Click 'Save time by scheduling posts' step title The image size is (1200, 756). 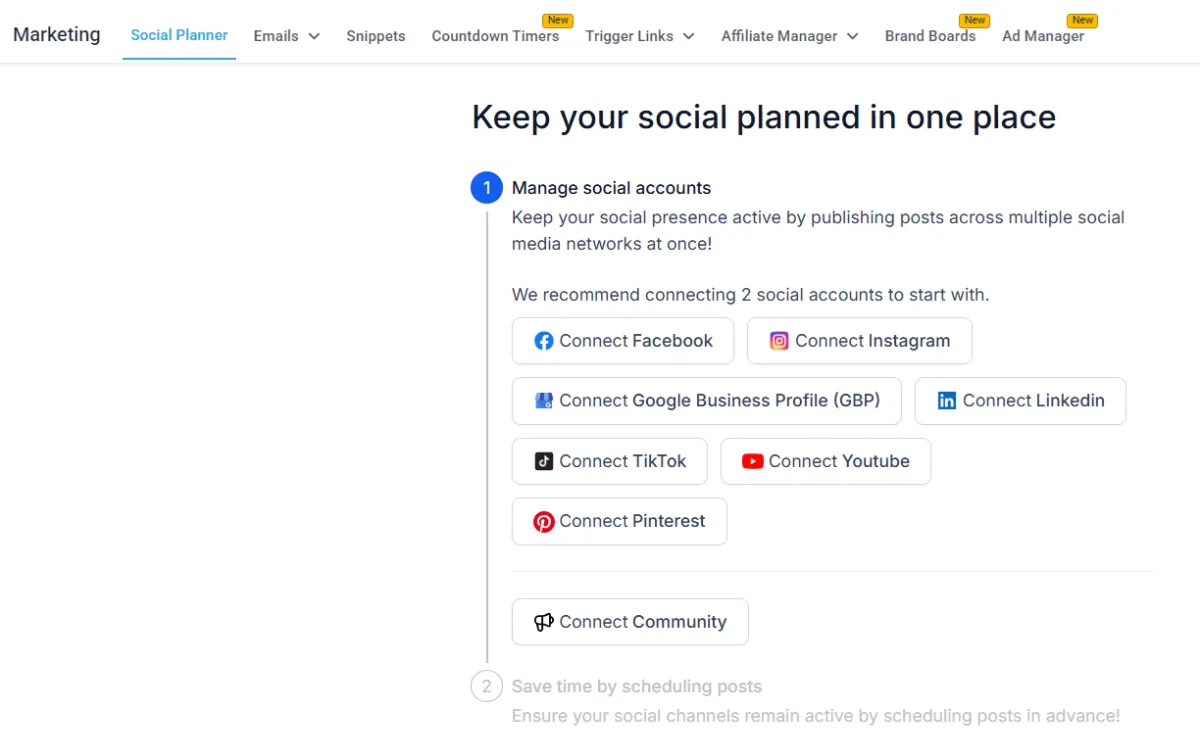pos(637,687)
